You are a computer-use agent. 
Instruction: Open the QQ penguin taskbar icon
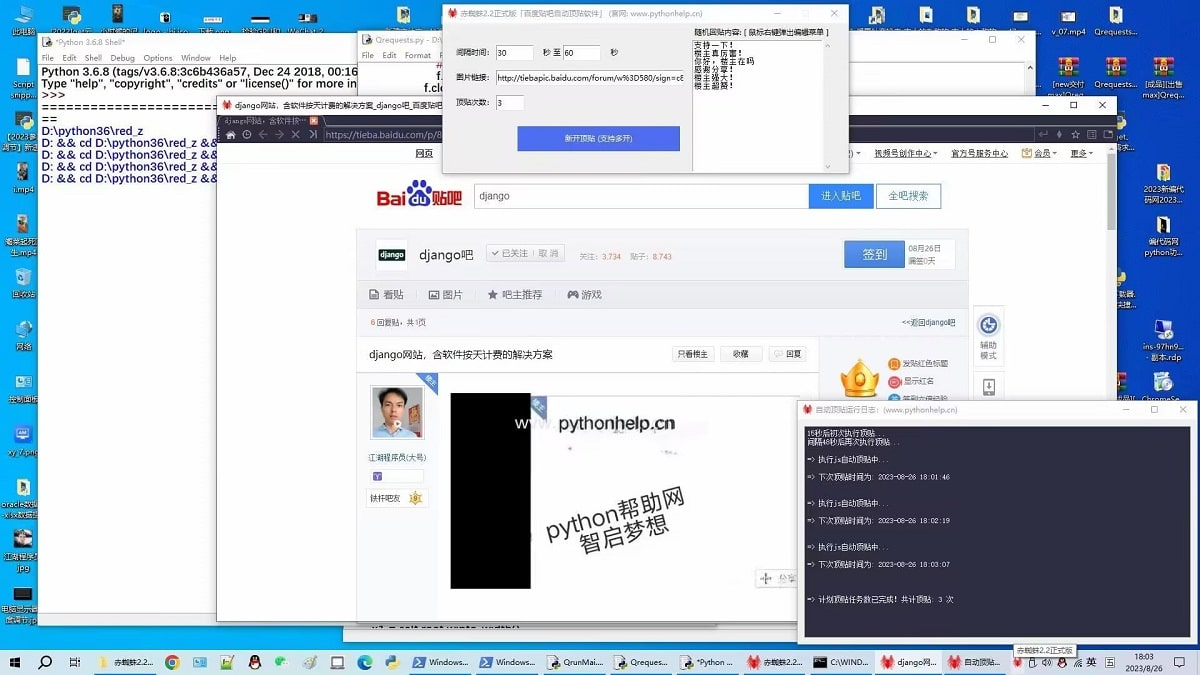[255, 662]
